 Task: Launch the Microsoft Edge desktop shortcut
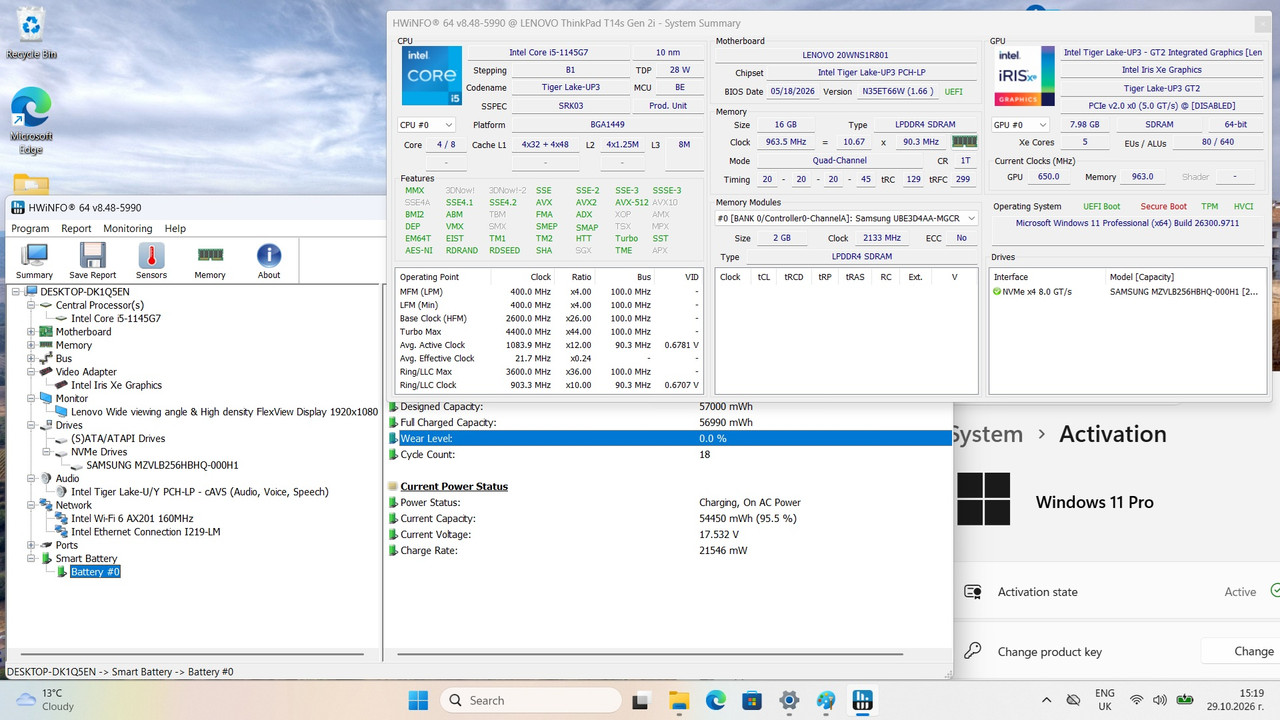(31, 121)
